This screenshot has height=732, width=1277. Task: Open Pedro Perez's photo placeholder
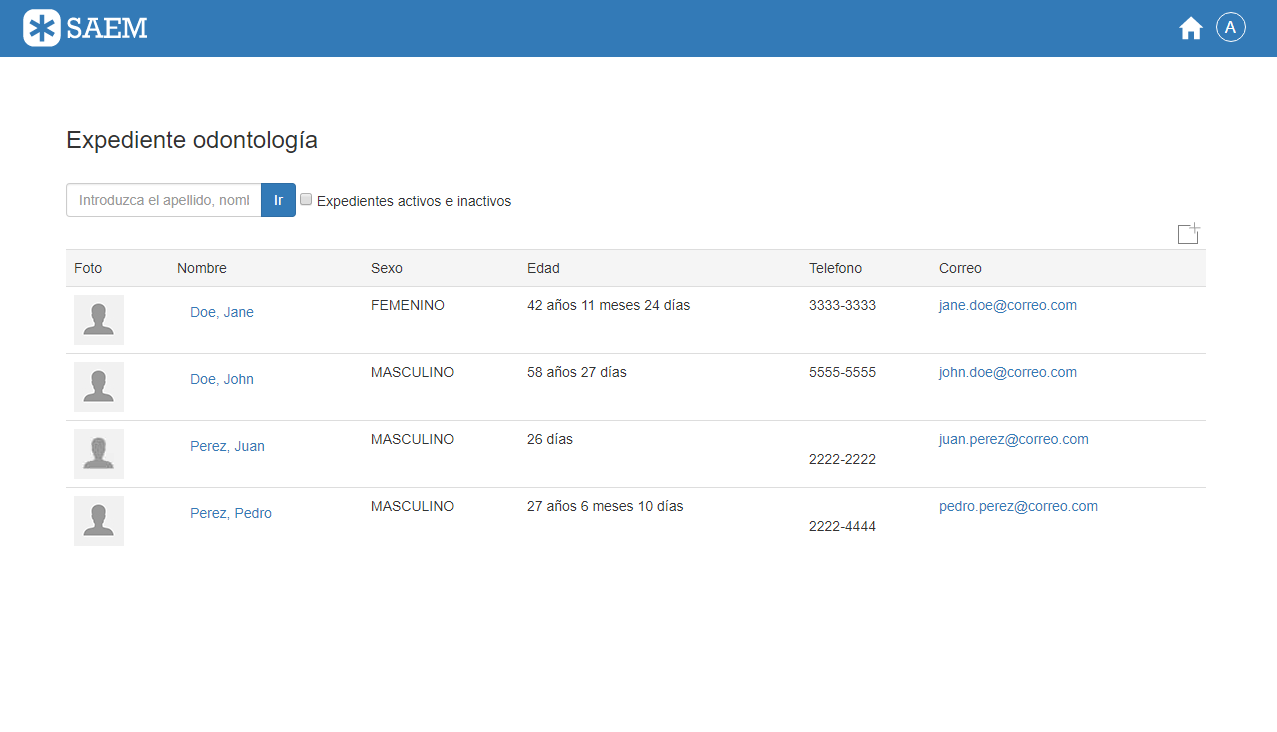[99, 521]
